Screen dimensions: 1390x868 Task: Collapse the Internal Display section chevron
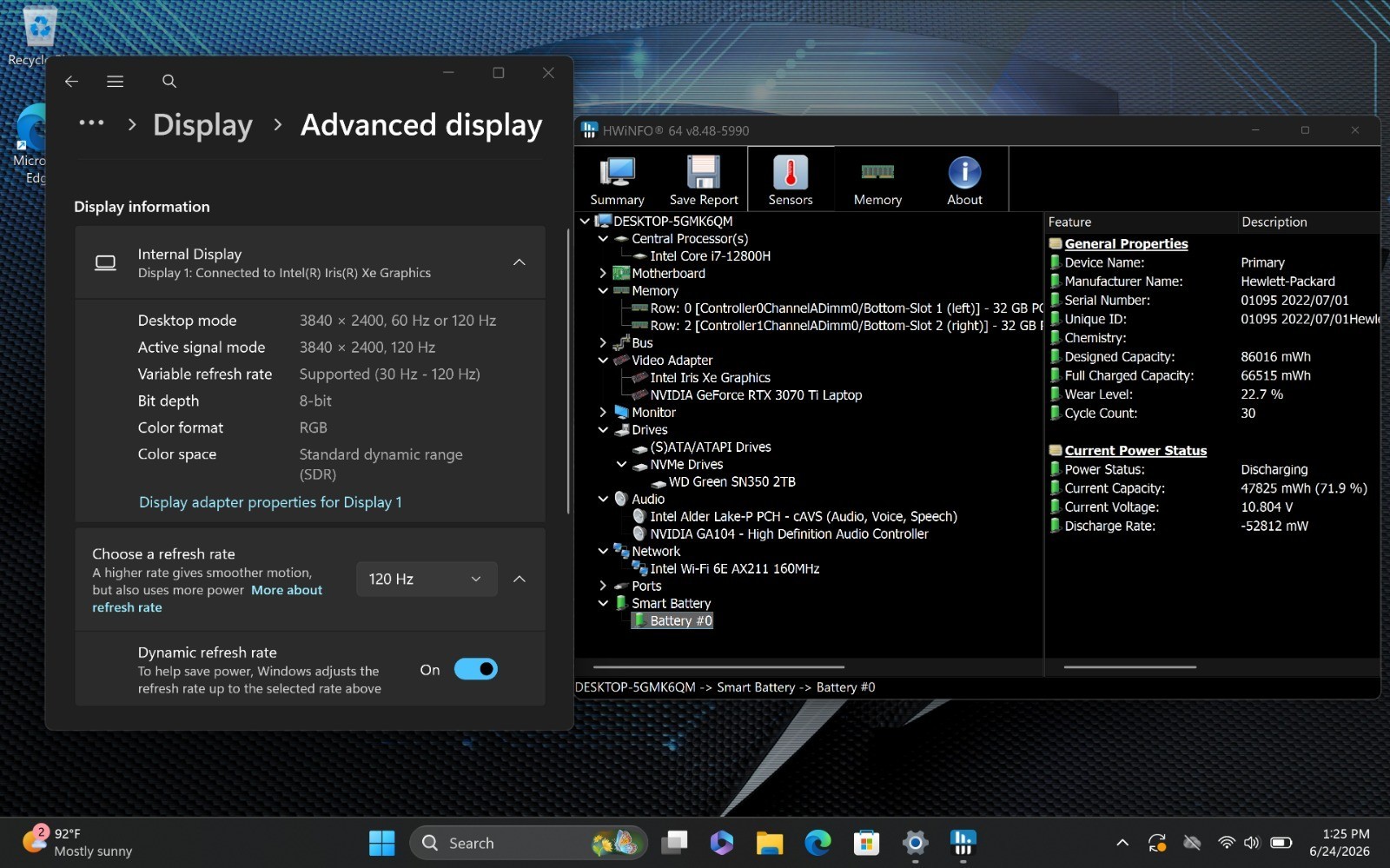tap(519, 262)
